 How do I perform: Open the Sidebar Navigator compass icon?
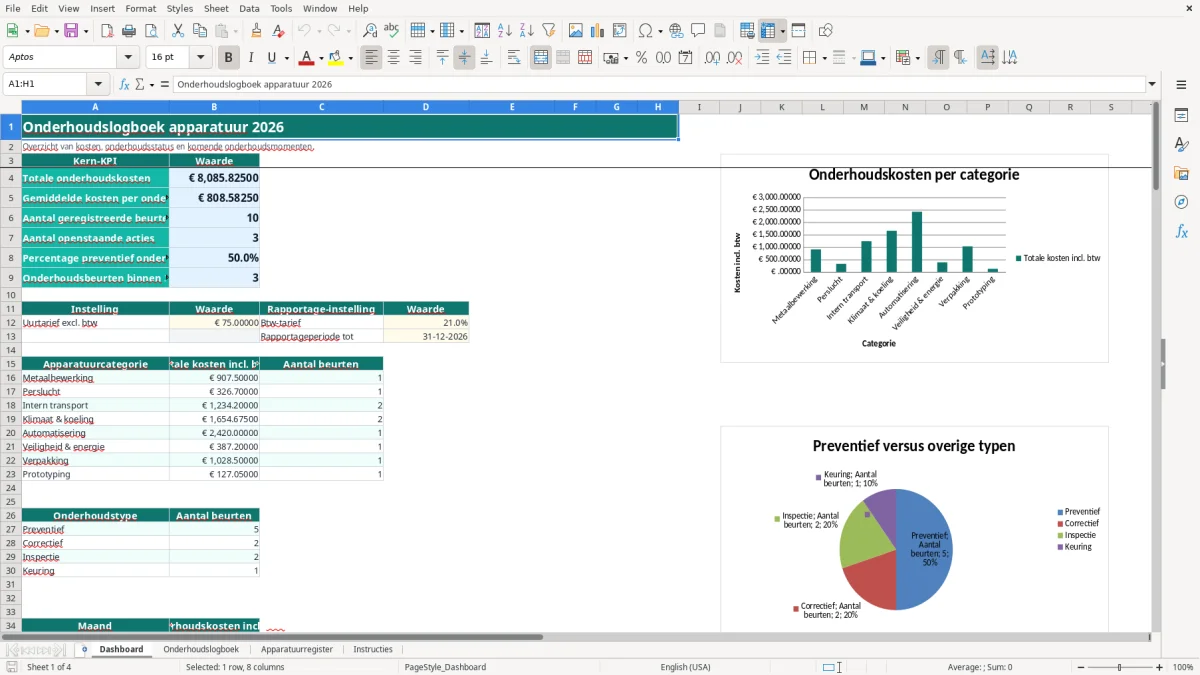pyautogui.click(x=1181, y=202)
